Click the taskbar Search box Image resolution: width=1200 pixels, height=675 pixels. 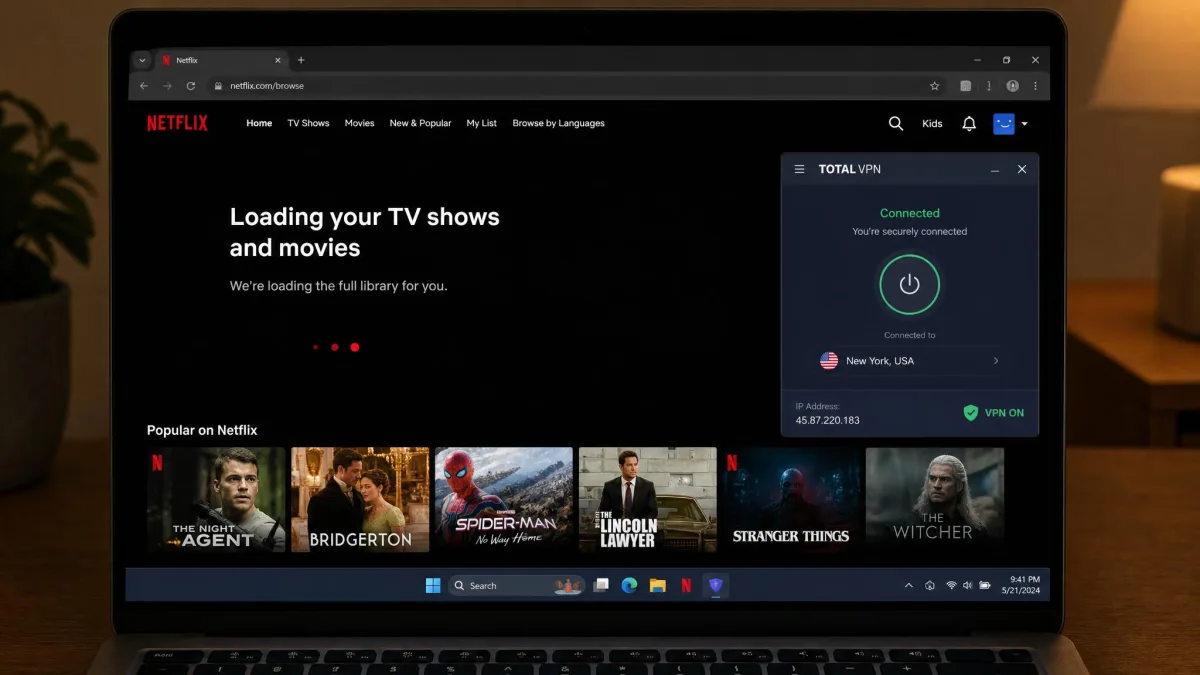pyautogui.click(x=516, y=586)
